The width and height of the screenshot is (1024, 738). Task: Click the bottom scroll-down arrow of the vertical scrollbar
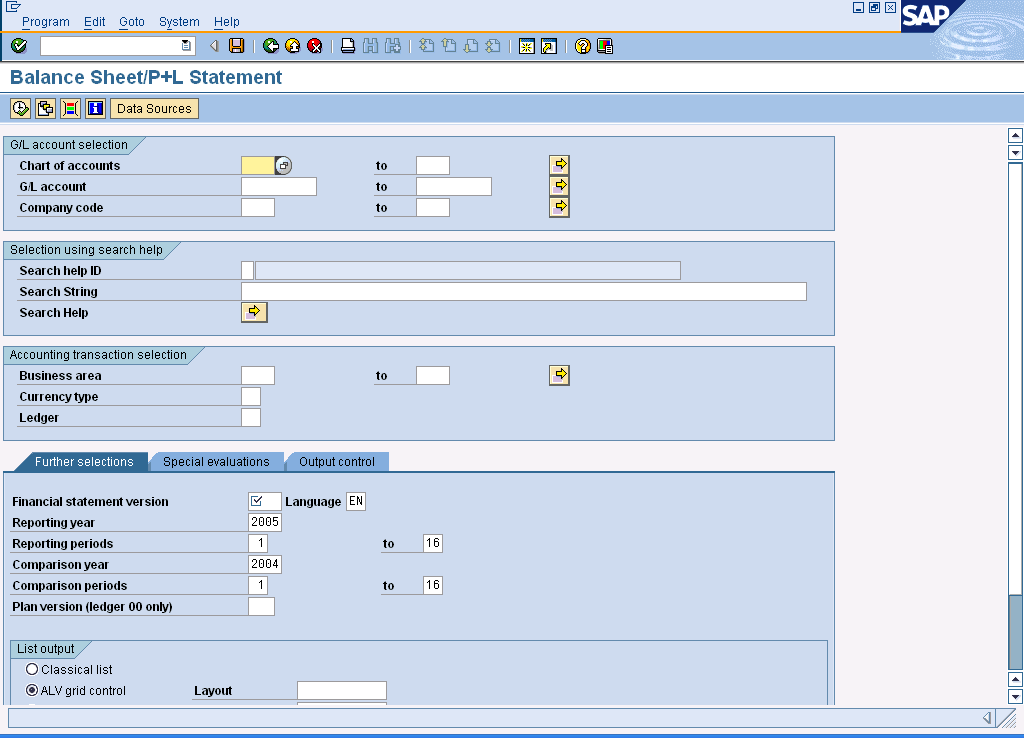point(1015,697)
